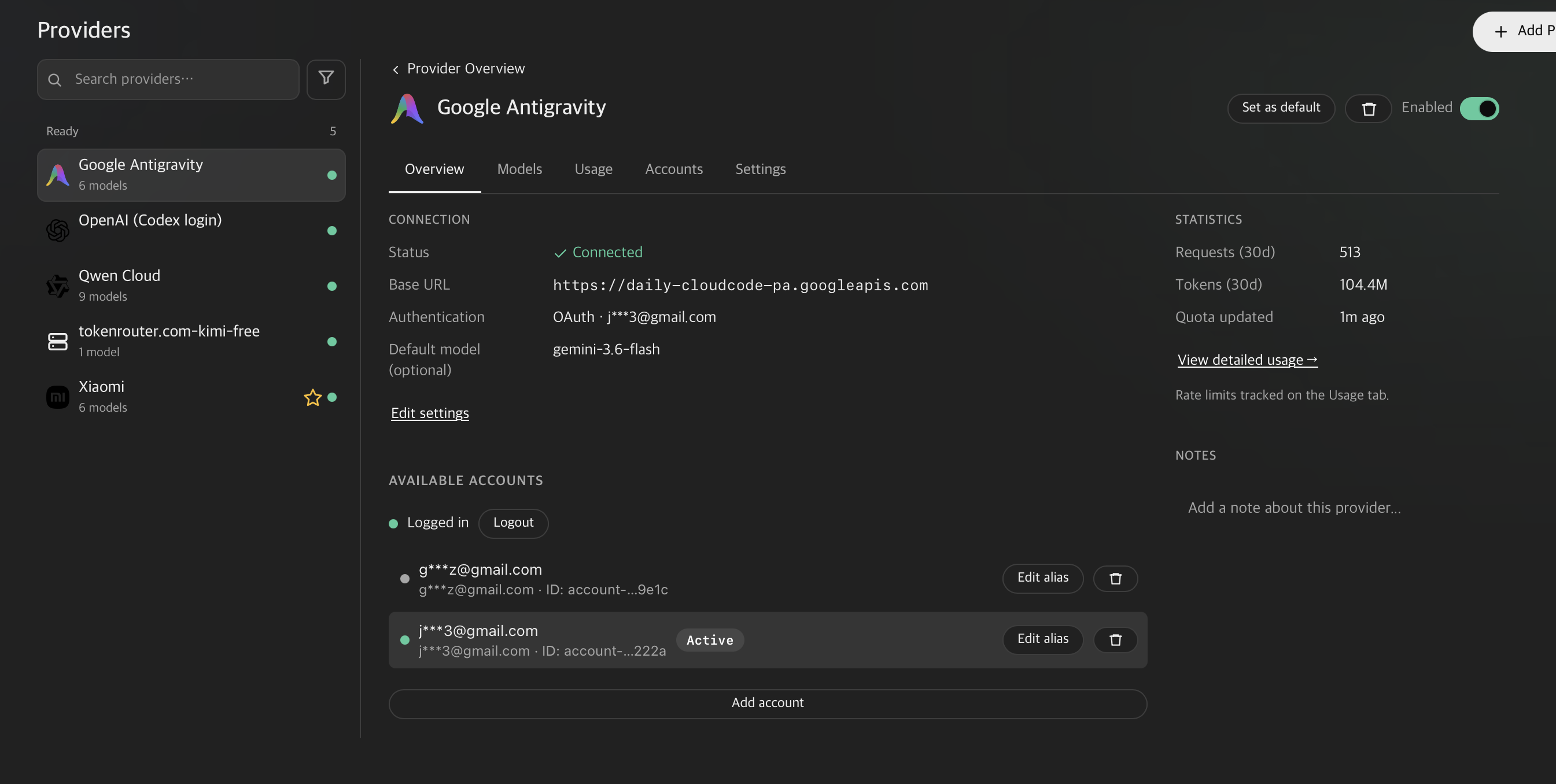Screen dimensions: 1556x784
Task: Click the green check next to Connected
Action: [560, 253]
